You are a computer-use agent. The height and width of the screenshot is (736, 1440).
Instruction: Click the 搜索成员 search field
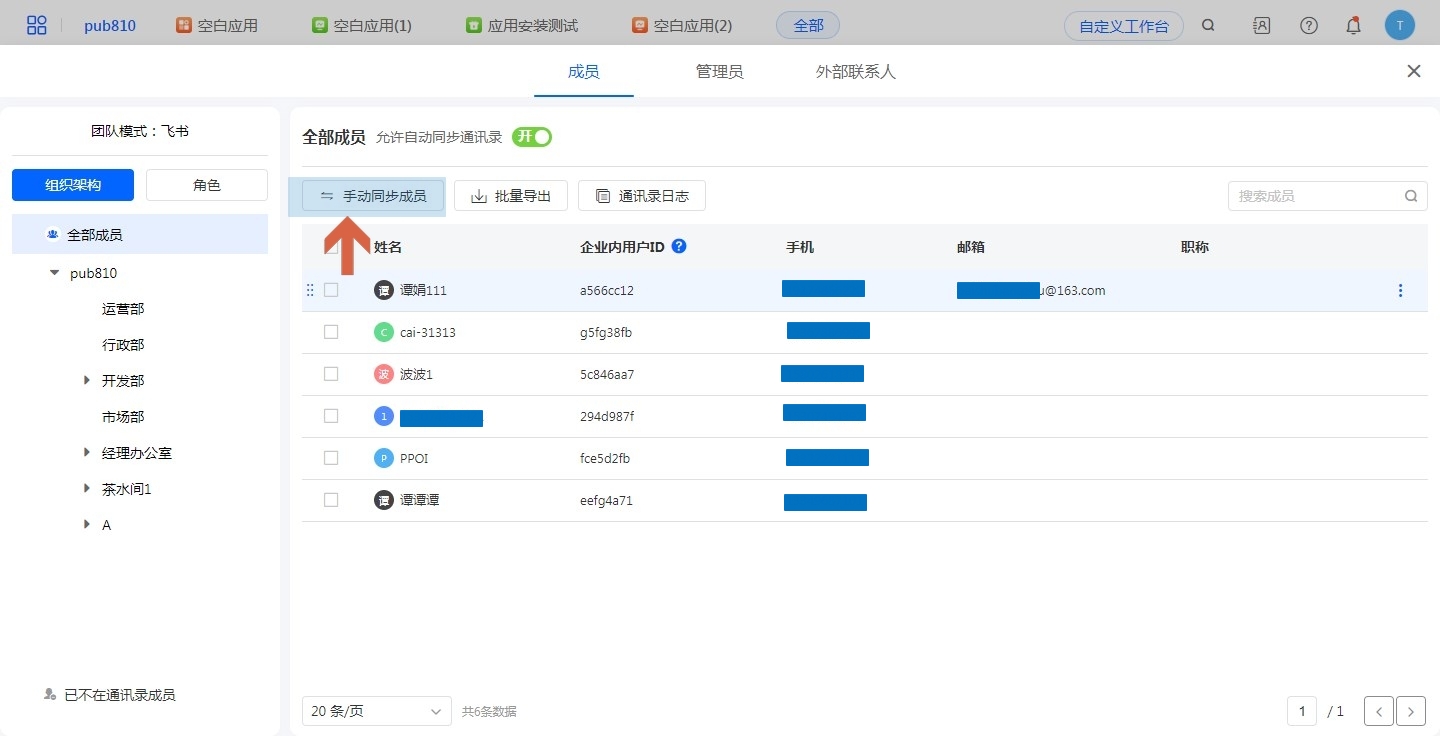[1315, 196]
